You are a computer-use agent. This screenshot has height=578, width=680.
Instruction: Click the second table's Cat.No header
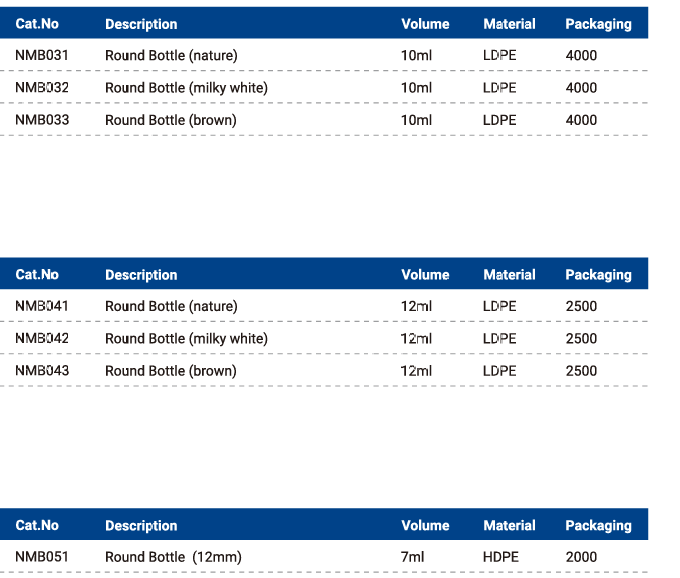(x=37, y=274)
